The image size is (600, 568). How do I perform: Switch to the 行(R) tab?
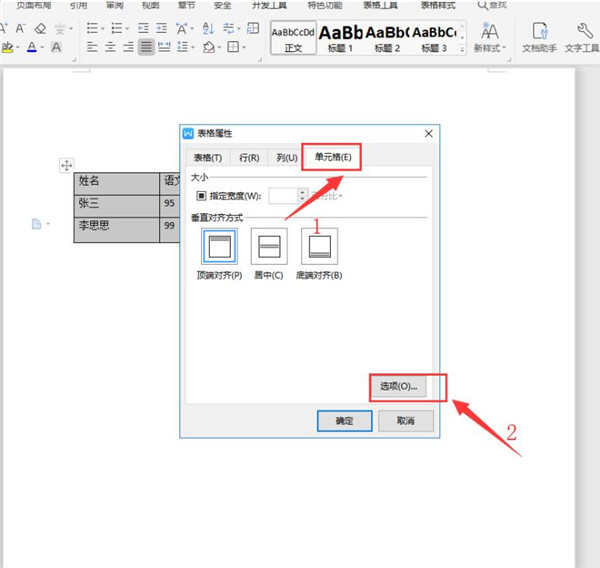249,157
